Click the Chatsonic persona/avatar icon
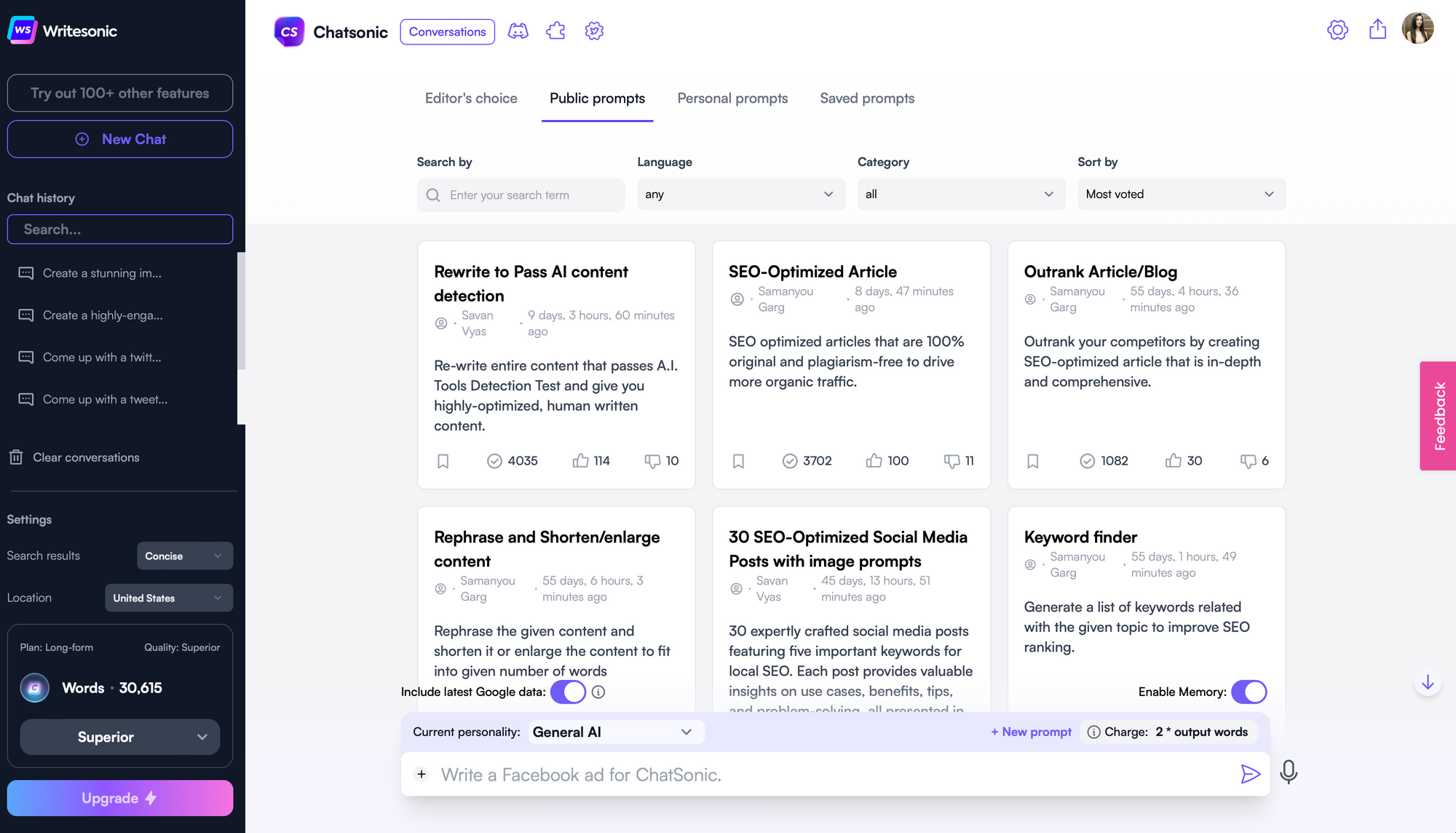 pyautogui.click(x=290, y=31)
